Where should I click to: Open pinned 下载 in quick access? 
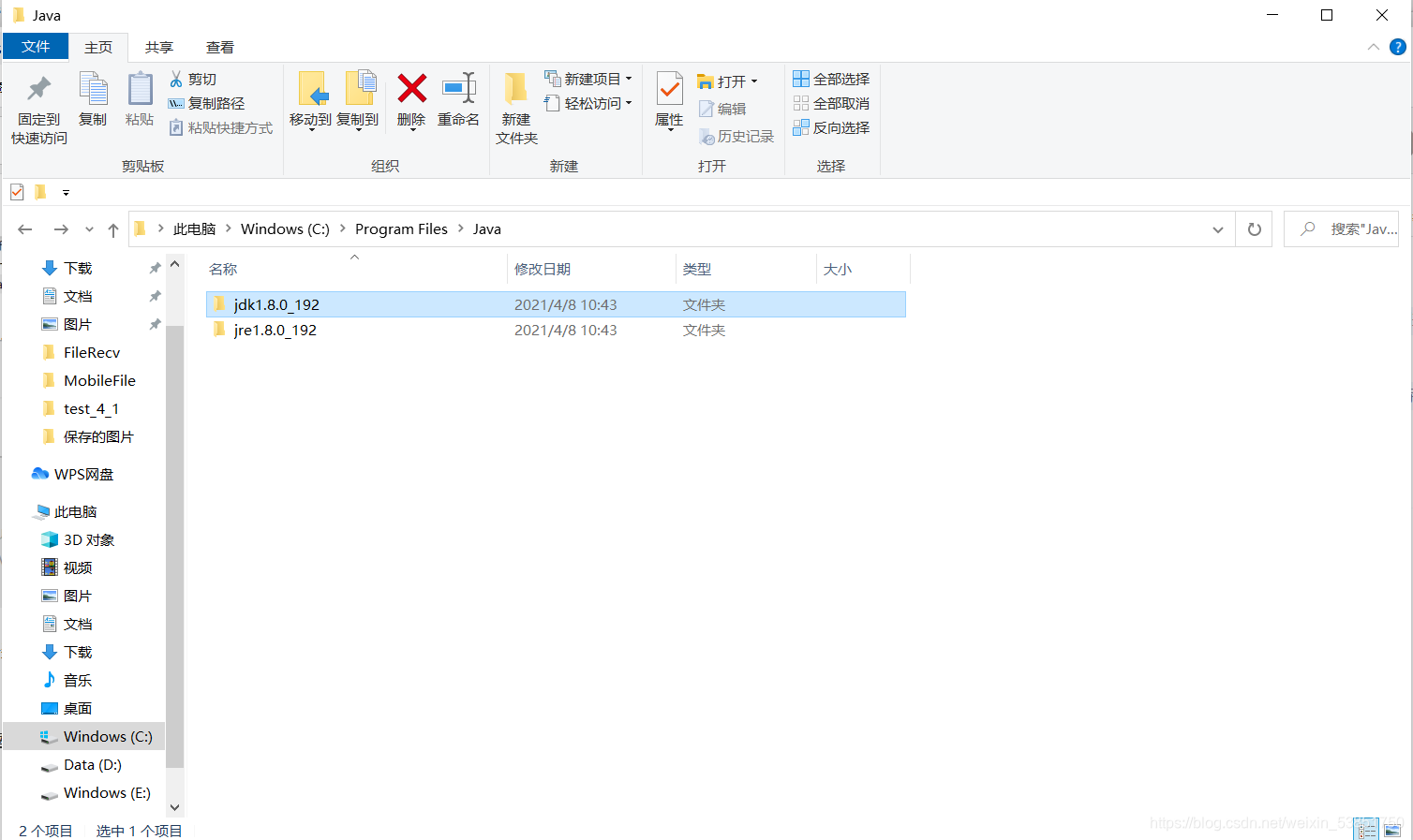[78, 269]
